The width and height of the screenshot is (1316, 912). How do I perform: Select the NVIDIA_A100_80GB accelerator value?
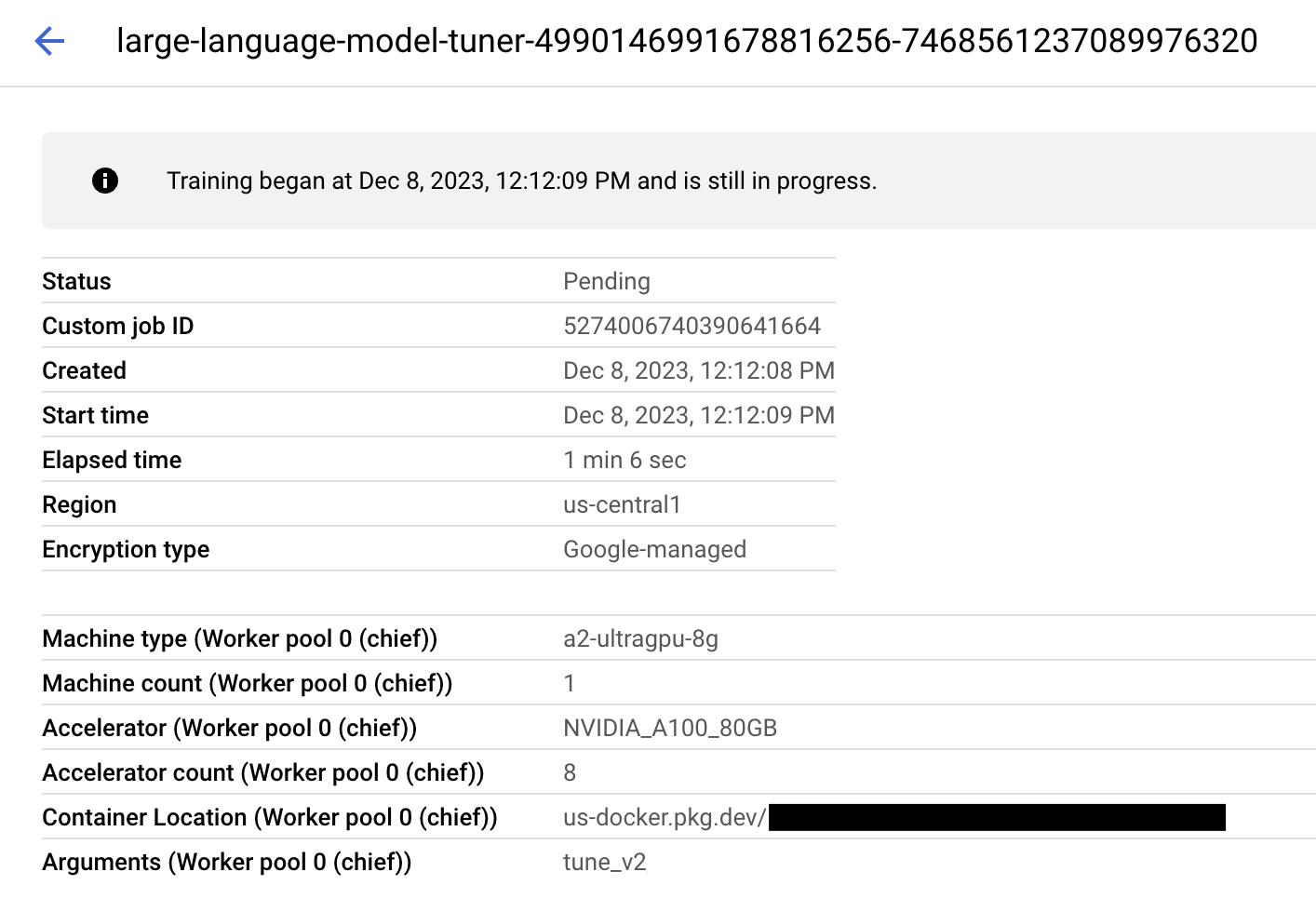coord(670,728)
